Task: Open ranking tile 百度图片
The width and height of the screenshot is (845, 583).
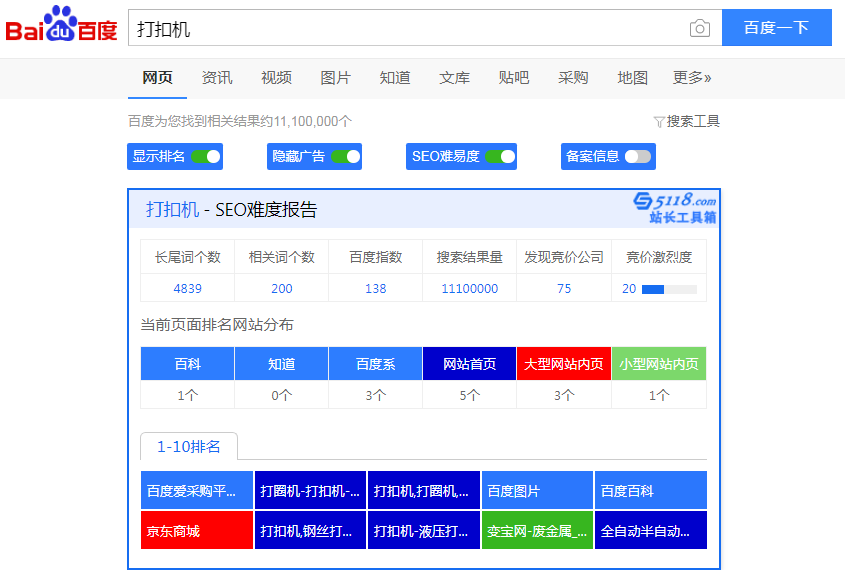Action: 537,490
